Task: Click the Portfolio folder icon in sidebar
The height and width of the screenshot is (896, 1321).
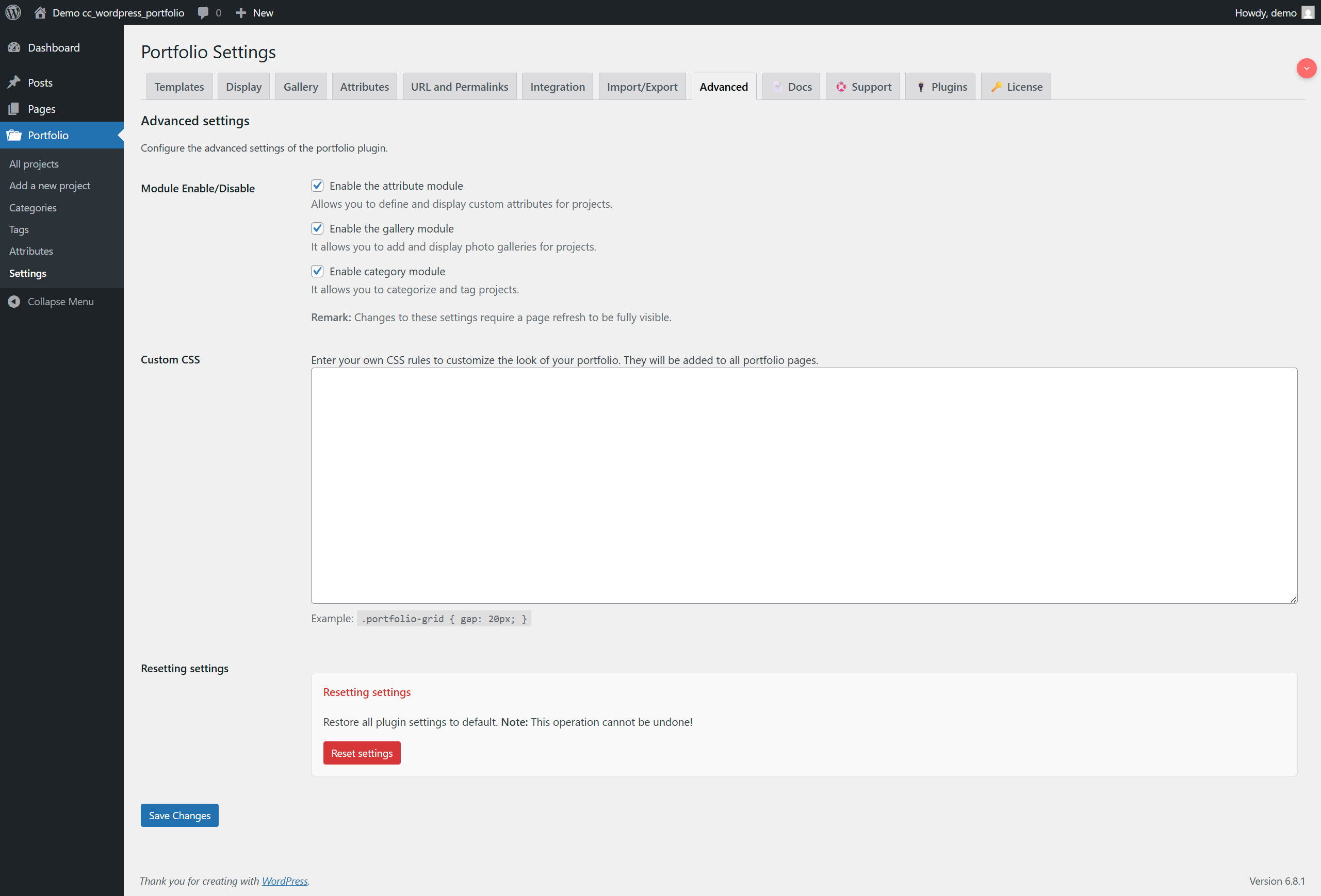Action: [x=14, y=135]
